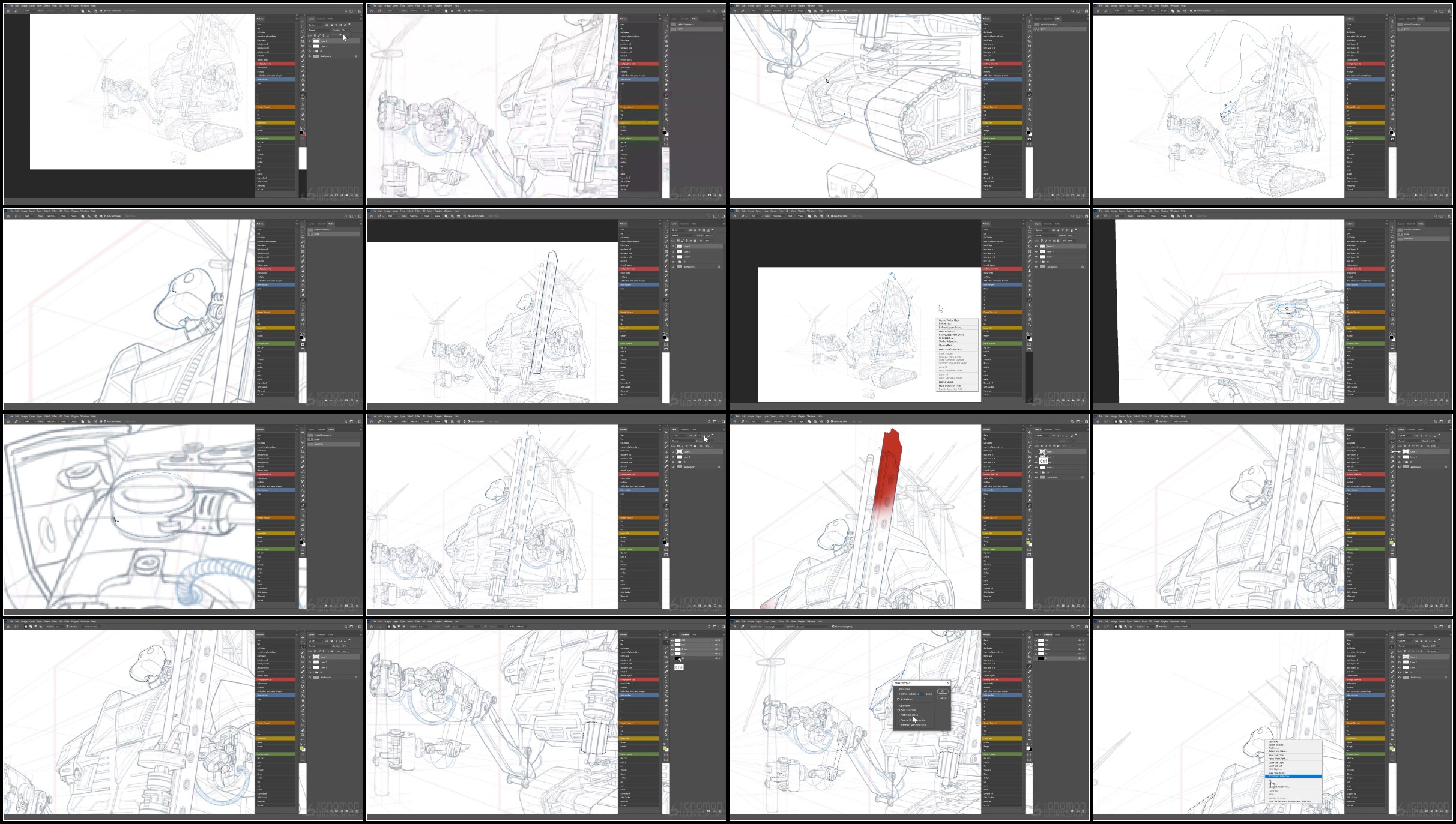The height and width of the screenshot is (824, 1456).
Task: Click the foreground color in the Make Selection dialog frame
Action: pos(1029,748)
